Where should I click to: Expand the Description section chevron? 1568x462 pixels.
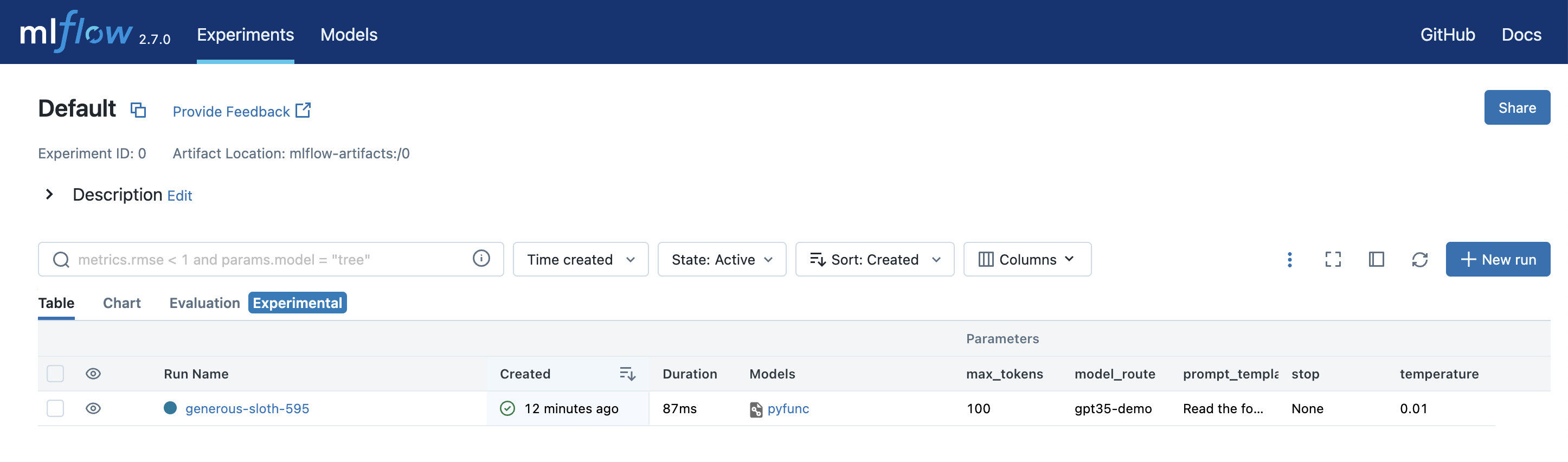49,195
